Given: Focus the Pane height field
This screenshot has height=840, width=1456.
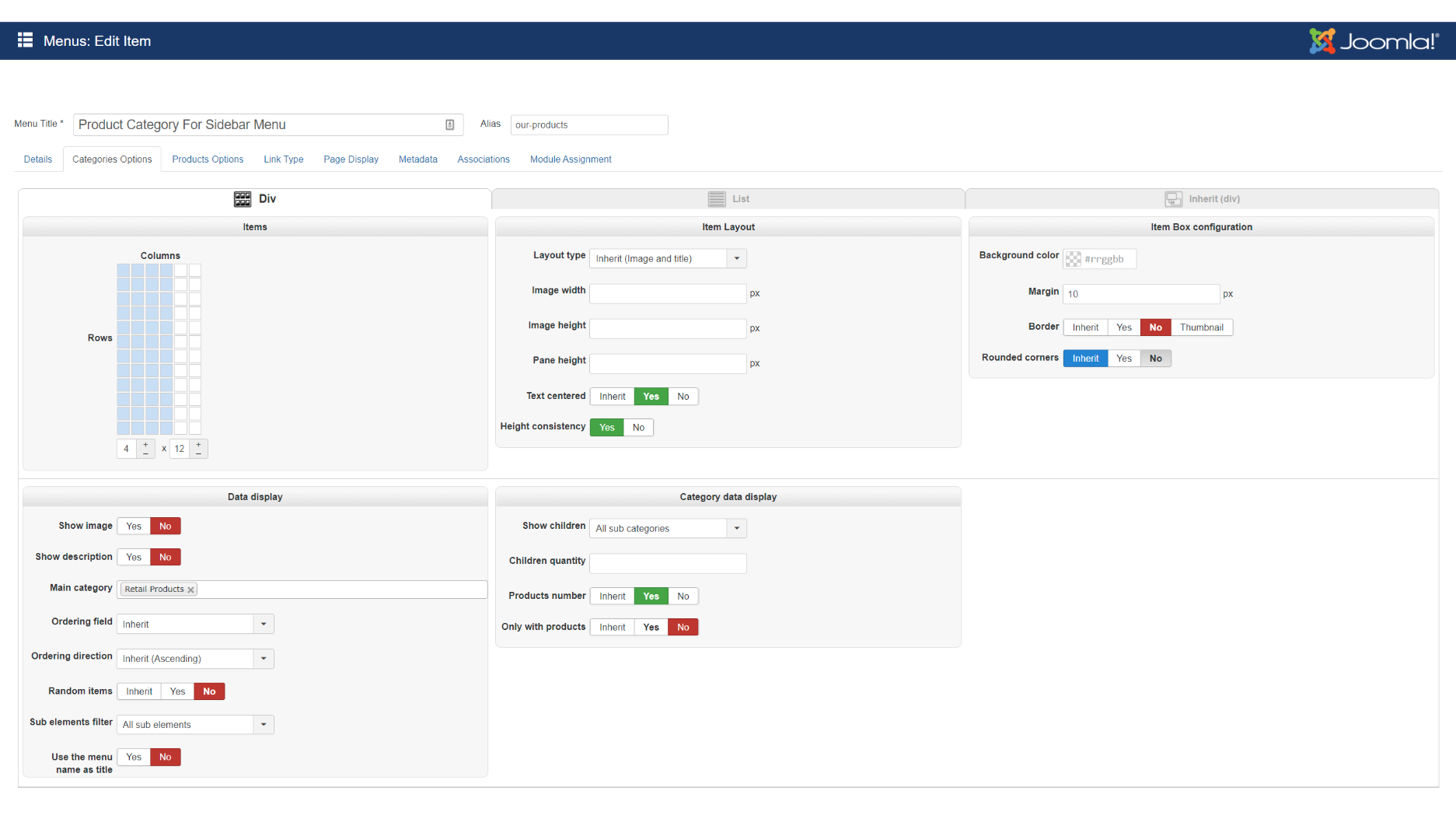Looking at the screenshot, I should click(x=668, y=364).
